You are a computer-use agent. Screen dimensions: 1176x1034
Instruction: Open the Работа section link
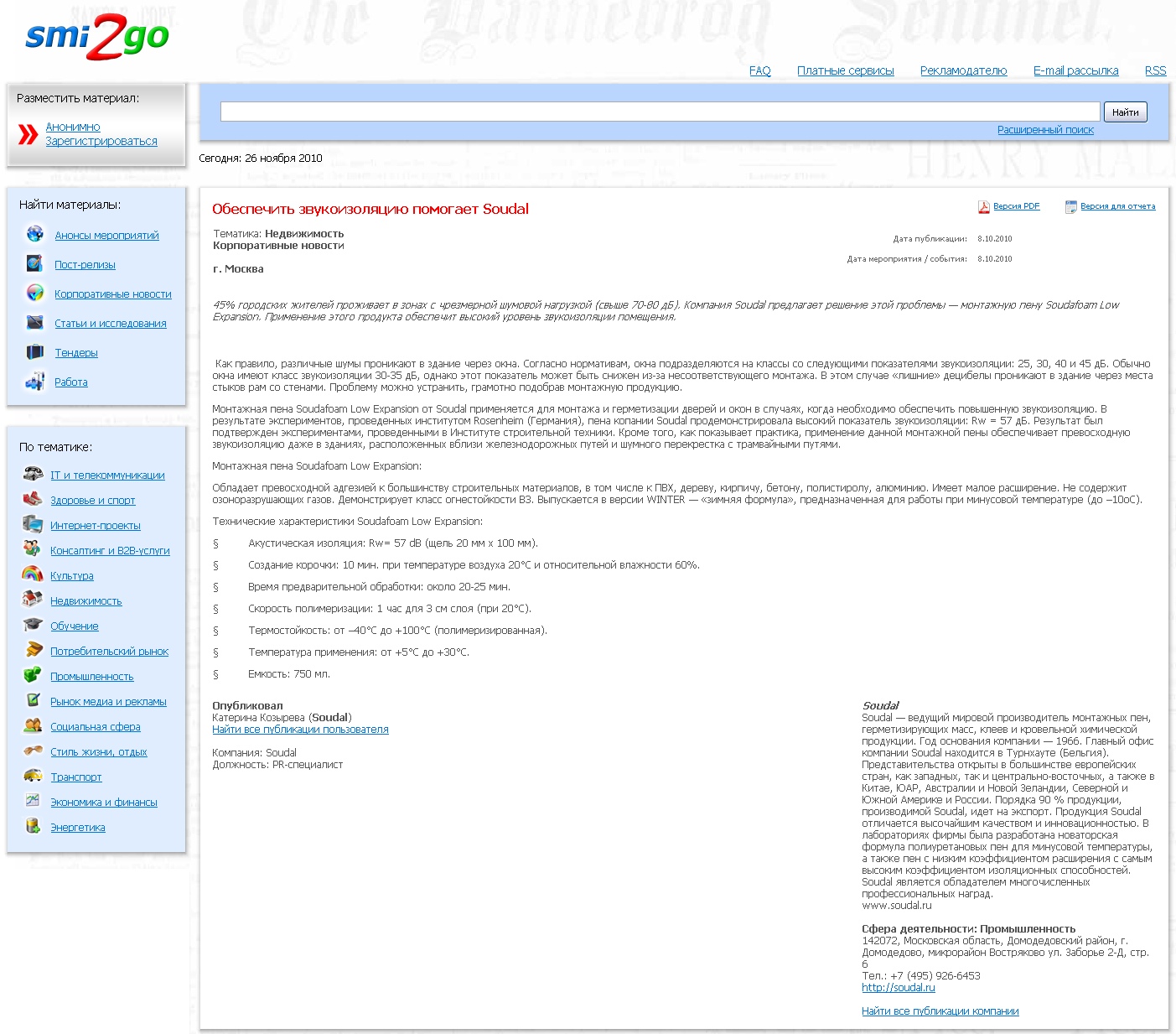71,382
